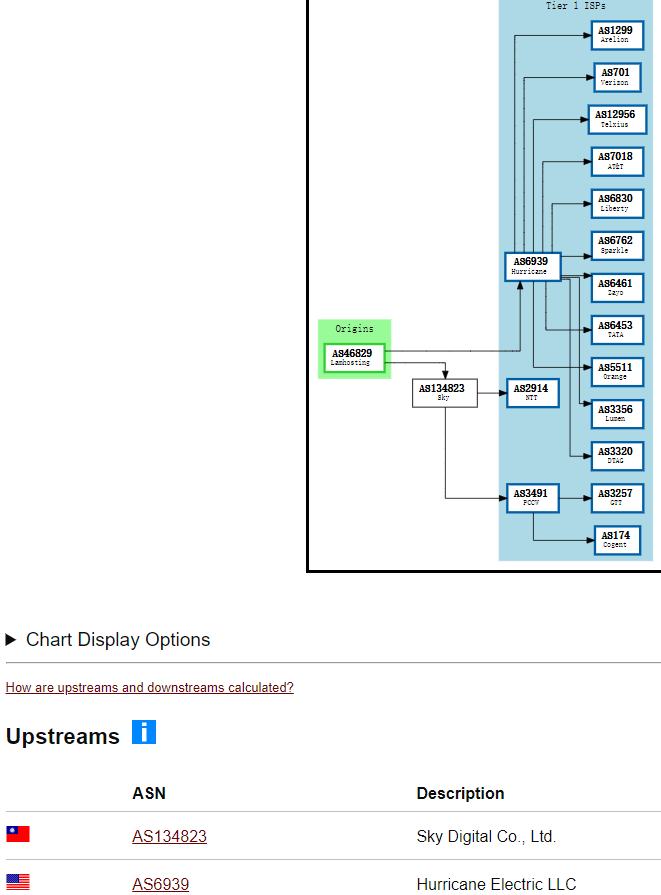
Task: Click the 'Sky Digital Co., Ltd.' description text
Action: tap(486, 836)
